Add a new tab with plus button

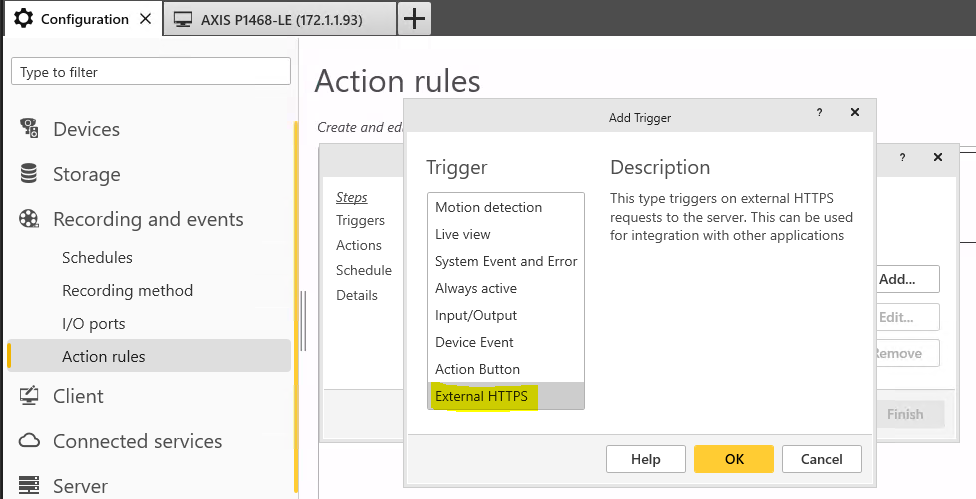[x=414, y=19]
